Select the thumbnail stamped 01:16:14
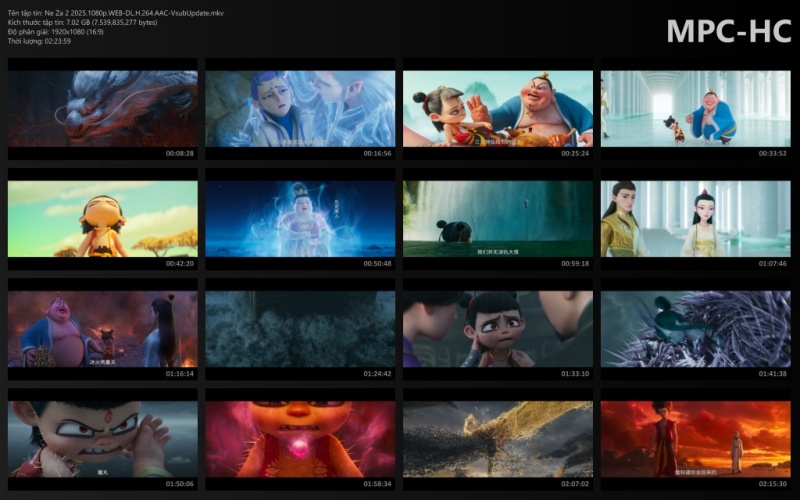The width and height of the screenshot is (800, 500). tap(103, 329)
